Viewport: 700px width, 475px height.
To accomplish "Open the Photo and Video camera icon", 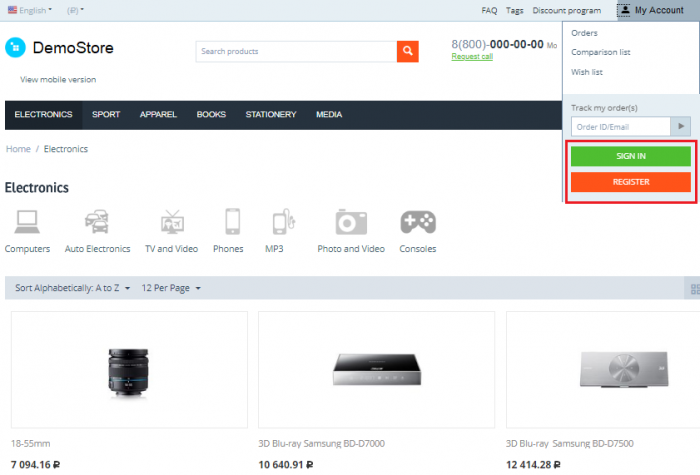I will tap(351, 221).
